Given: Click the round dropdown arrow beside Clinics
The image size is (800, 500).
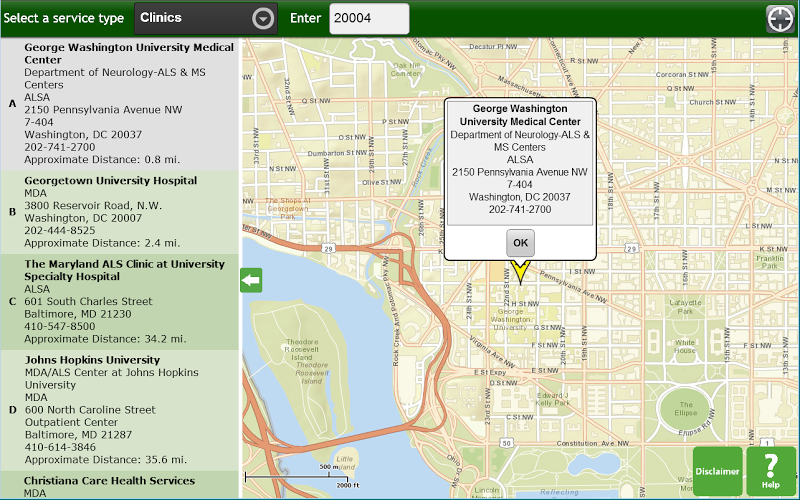Looking at the screenshot, I should coord(263,18).
